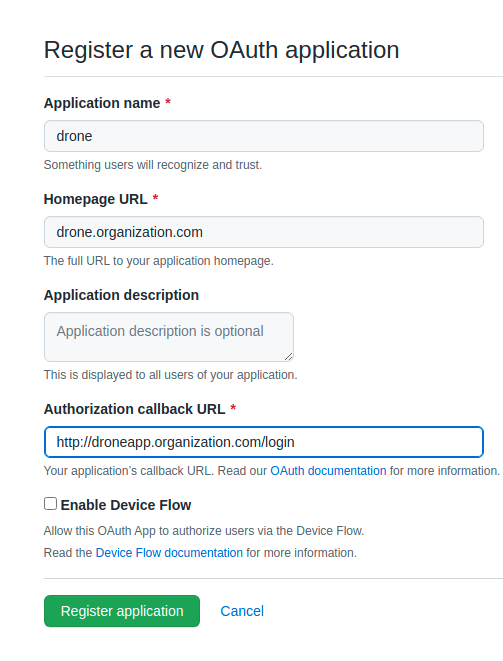
Task: Click the "Application description" field label
Action: [x=121, y=295]
